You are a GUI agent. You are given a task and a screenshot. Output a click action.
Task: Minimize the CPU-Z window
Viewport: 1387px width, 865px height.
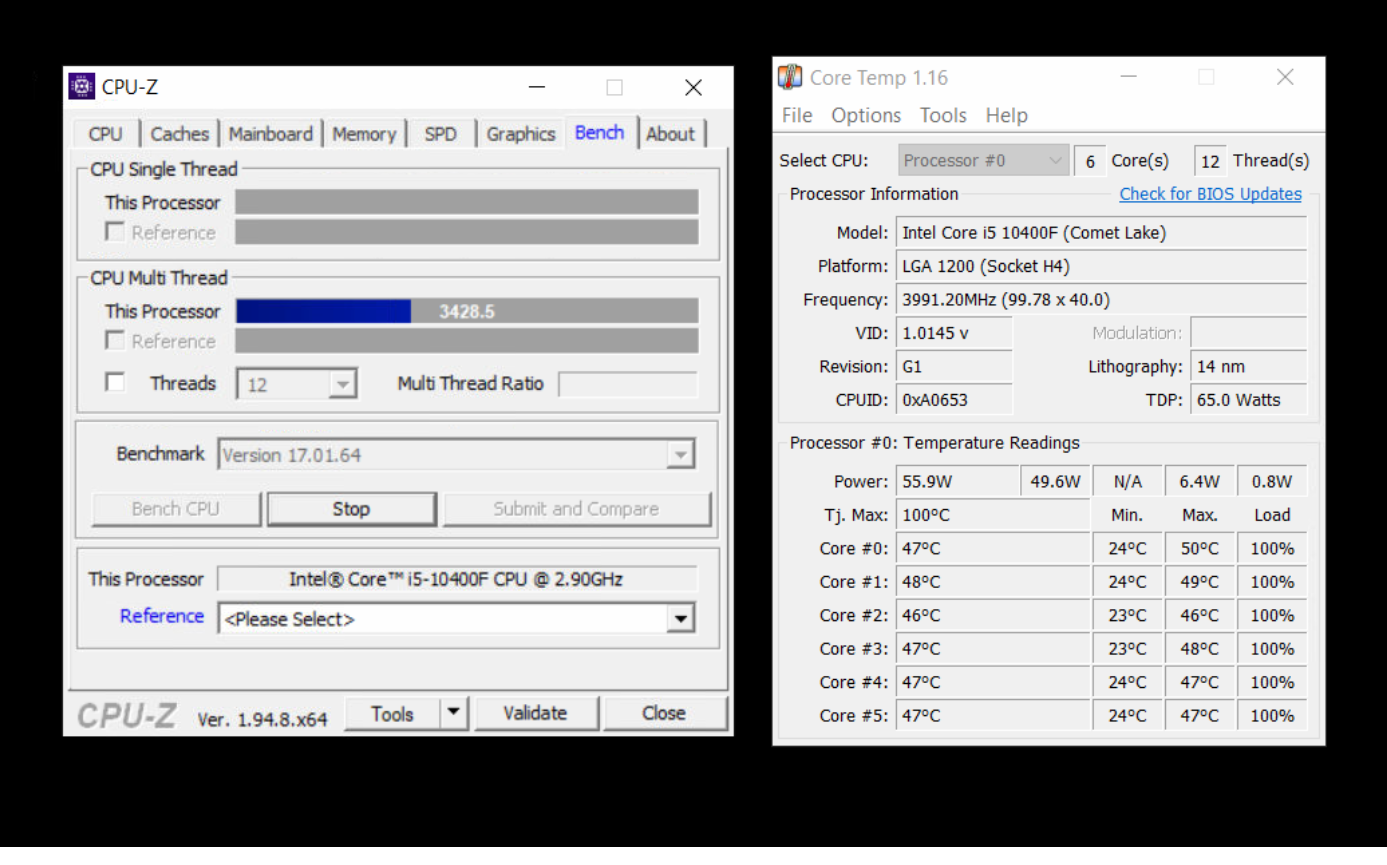click(x=537, y=87)
